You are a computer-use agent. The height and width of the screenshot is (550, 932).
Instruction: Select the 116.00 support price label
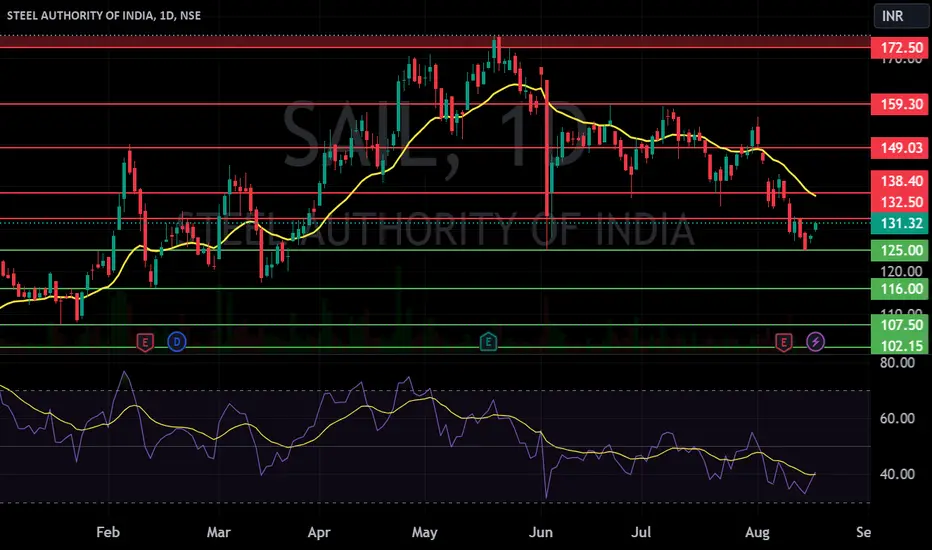(899, 289)
